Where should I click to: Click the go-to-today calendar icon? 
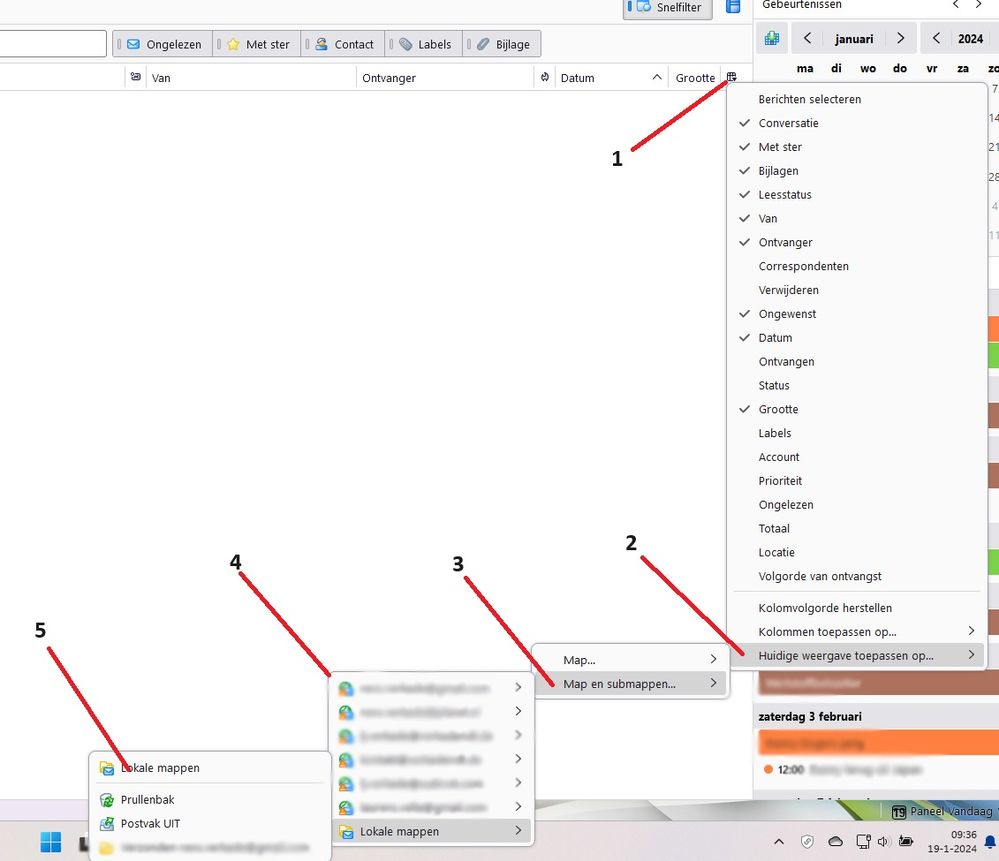point(772,39)
